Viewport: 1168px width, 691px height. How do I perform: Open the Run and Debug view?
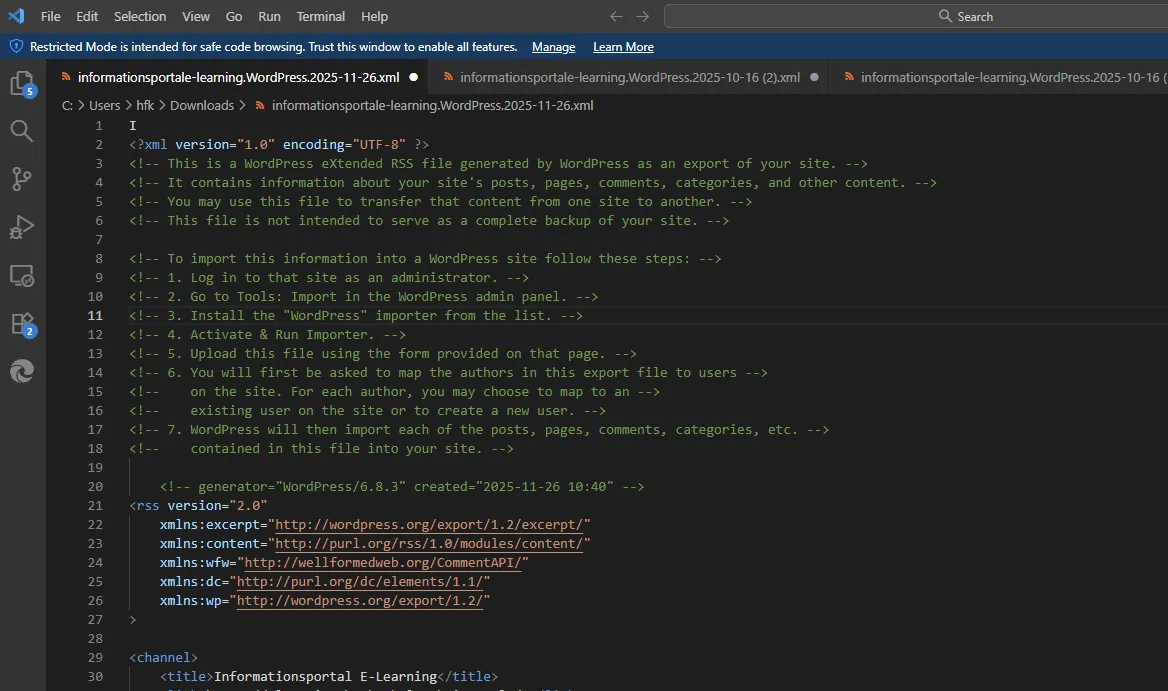pyautogui.click(x=22, y=227)
